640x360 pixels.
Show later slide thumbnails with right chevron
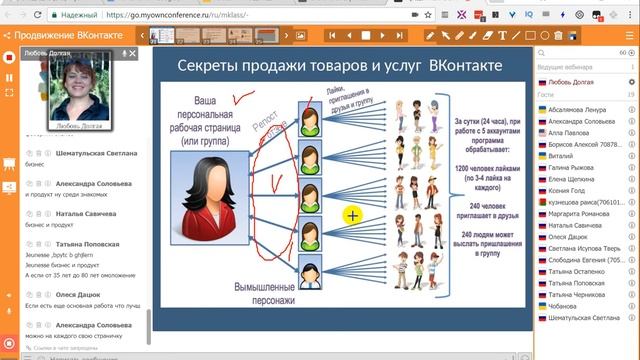286,36
